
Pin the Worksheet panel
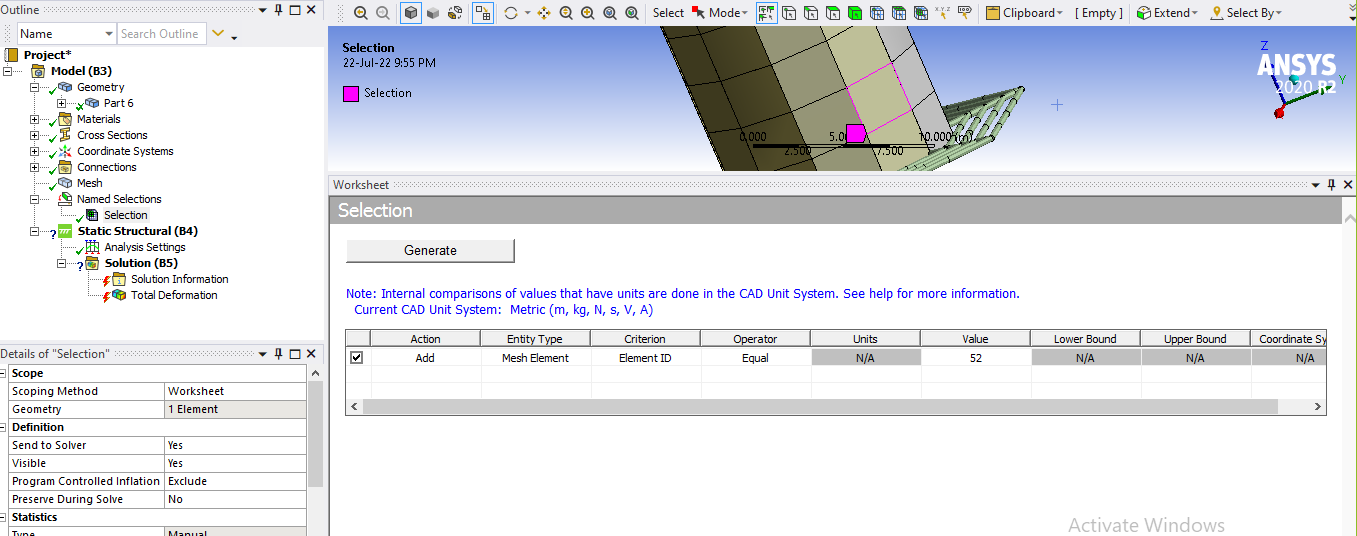pyautogui.click(x=1331, y=185)
